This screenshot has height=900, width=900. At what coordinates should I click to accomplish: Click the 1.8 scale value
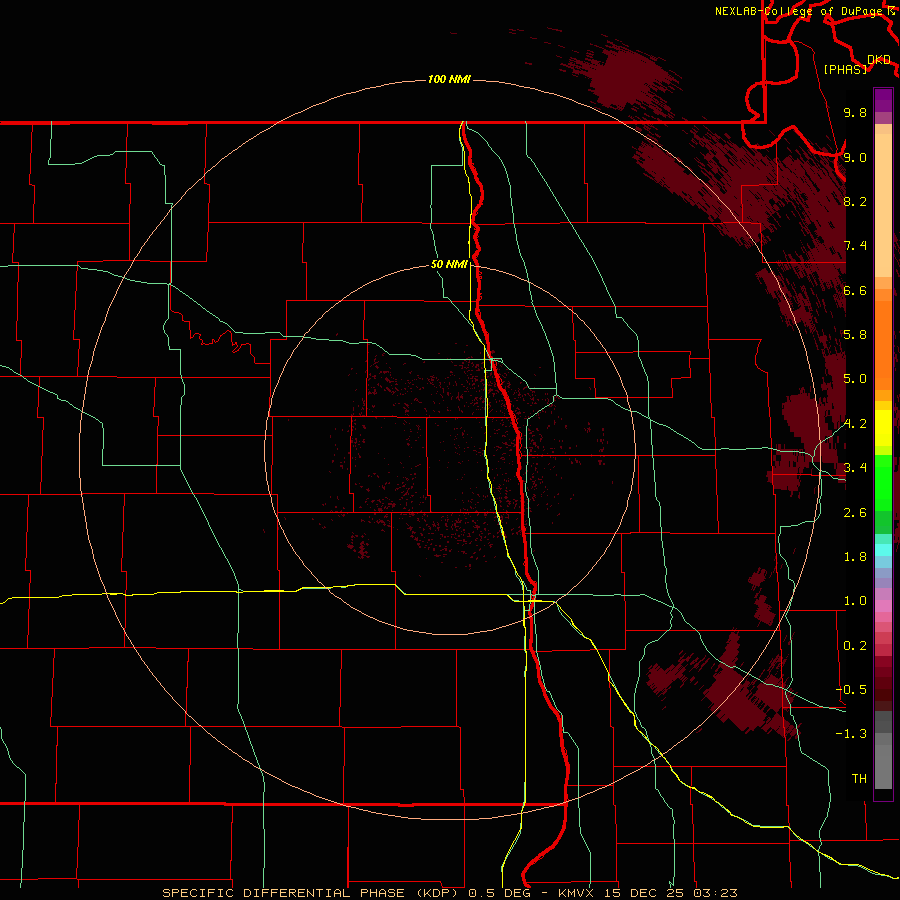pyautogui.click(x=855, y=557)
